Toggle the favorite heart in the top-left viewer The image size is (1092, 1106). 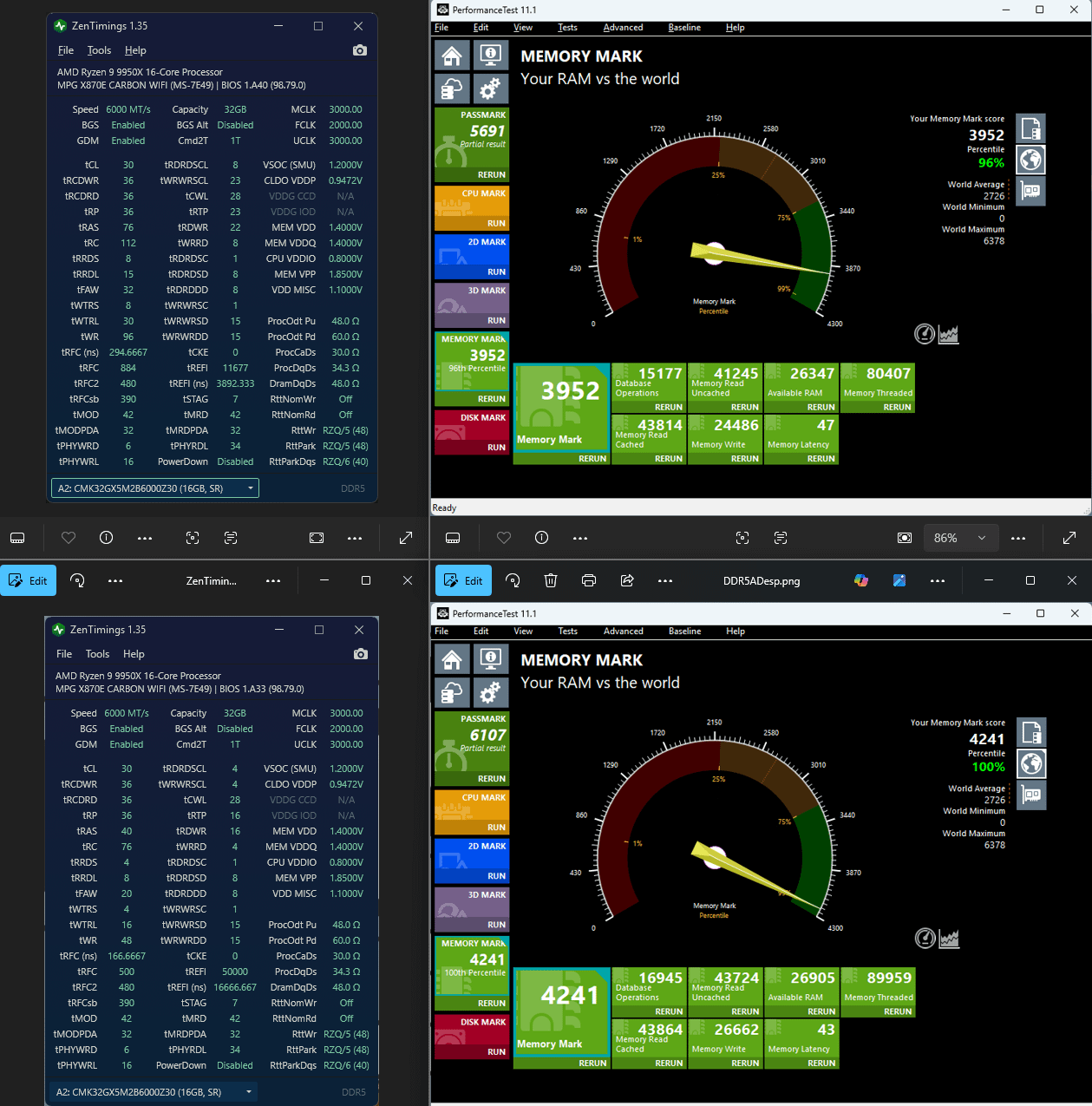(x=69, y=538)
